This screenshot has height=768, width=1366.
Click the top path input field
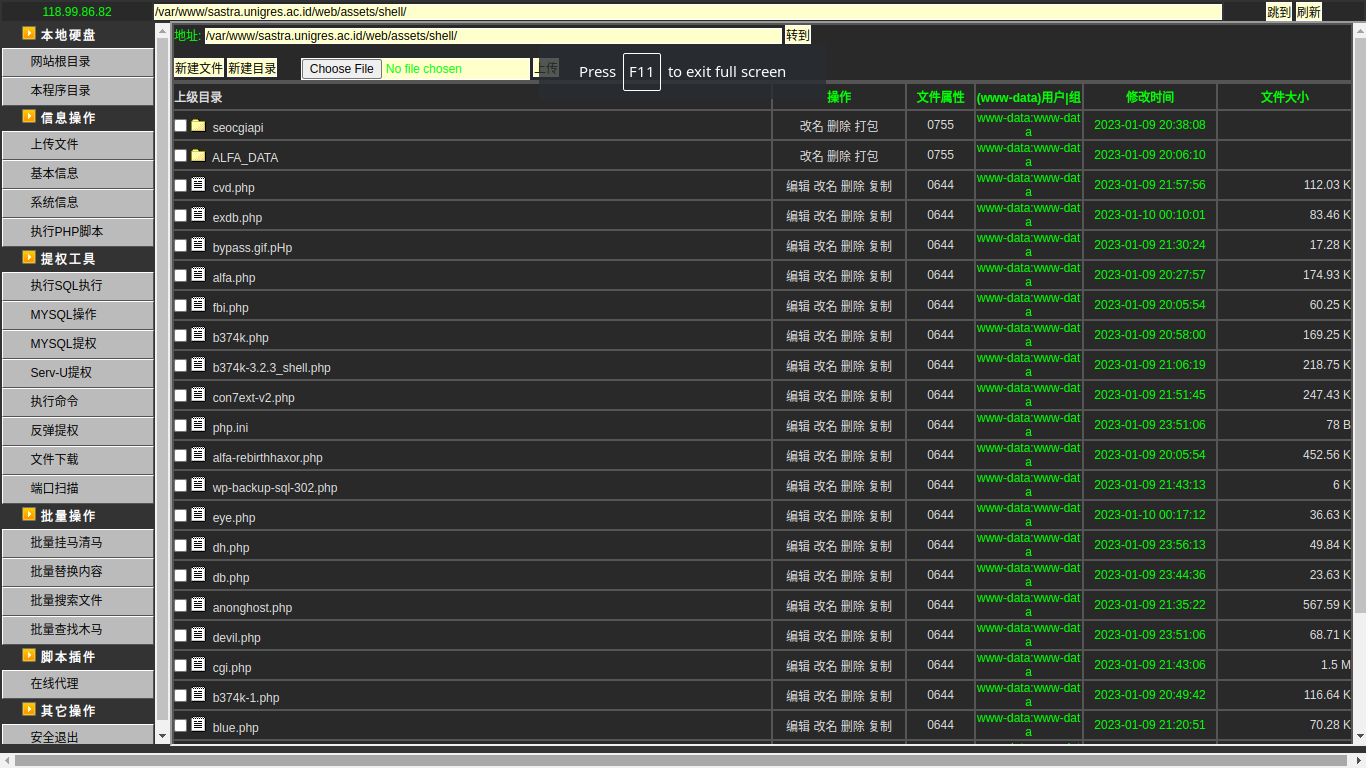coord(688,12)
